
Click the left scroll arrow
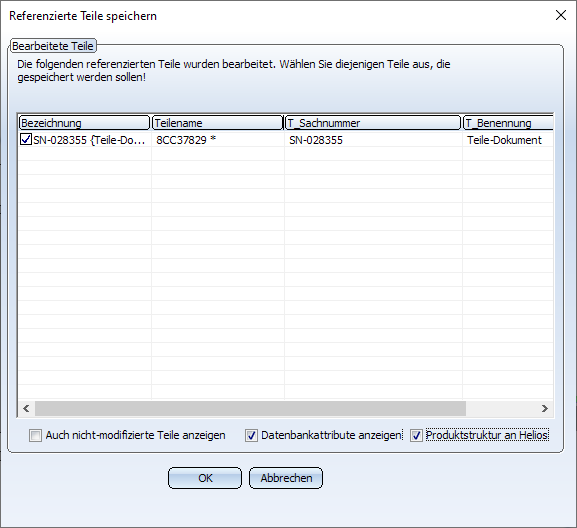pos(26,408)
